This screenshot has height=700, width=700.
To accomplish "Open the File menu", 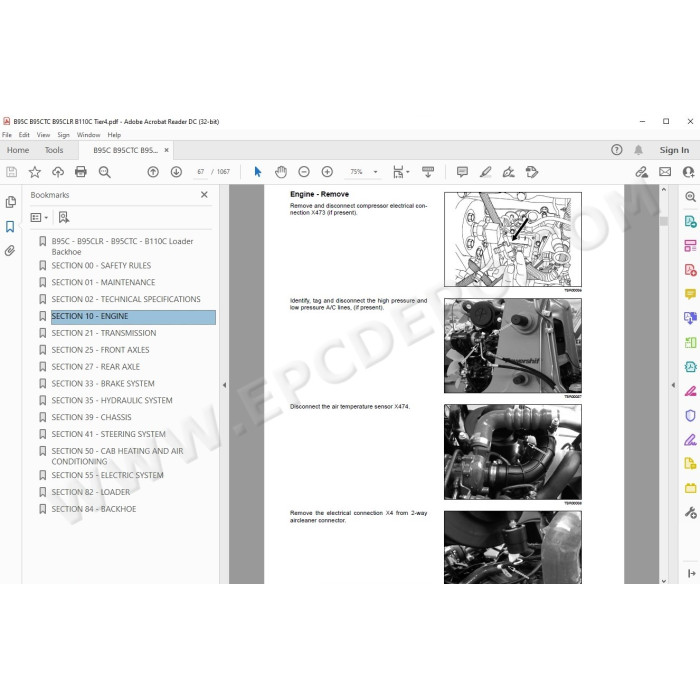I will click(x=7, y=135).
